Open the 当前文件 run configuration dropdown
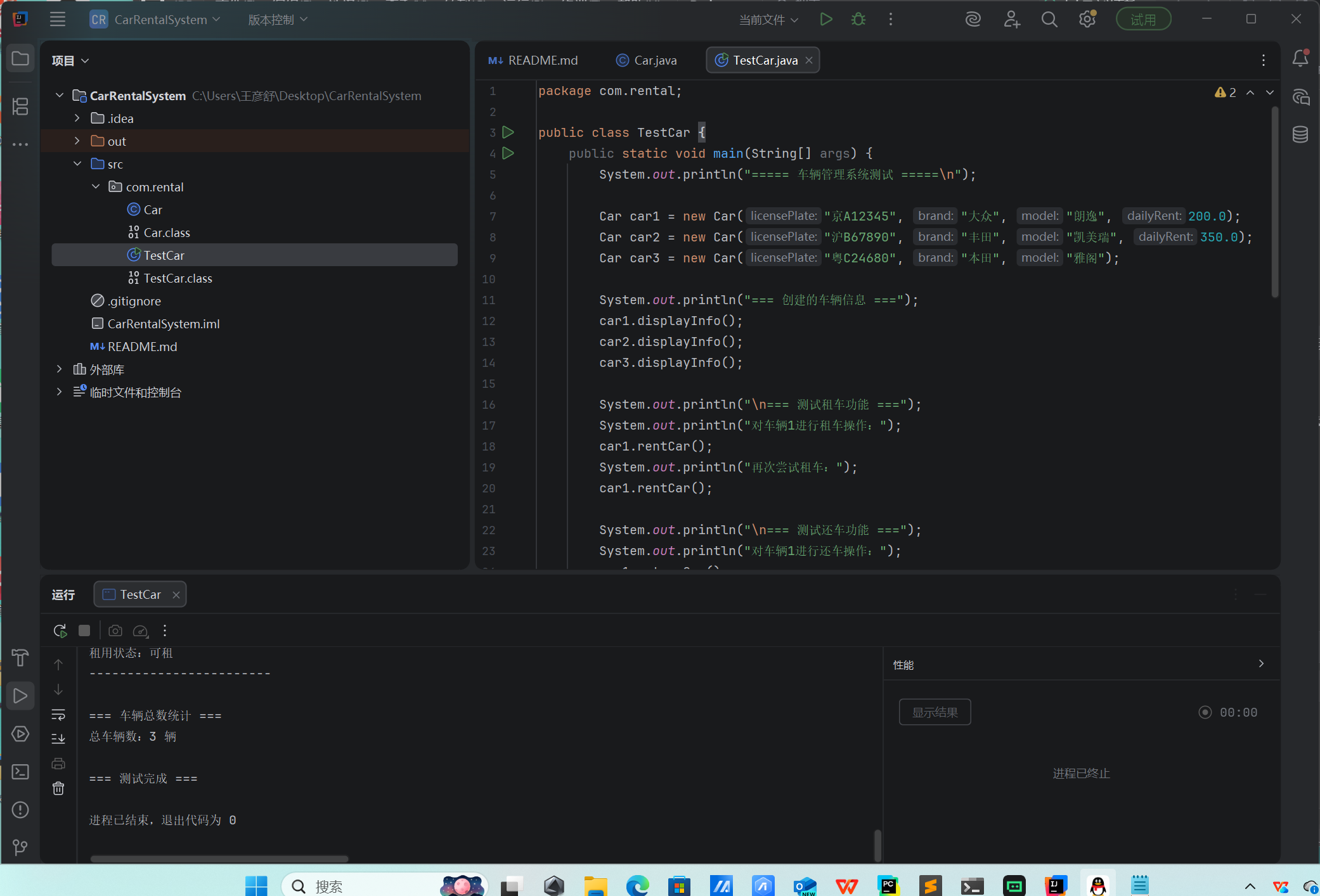 pos(768,20)
